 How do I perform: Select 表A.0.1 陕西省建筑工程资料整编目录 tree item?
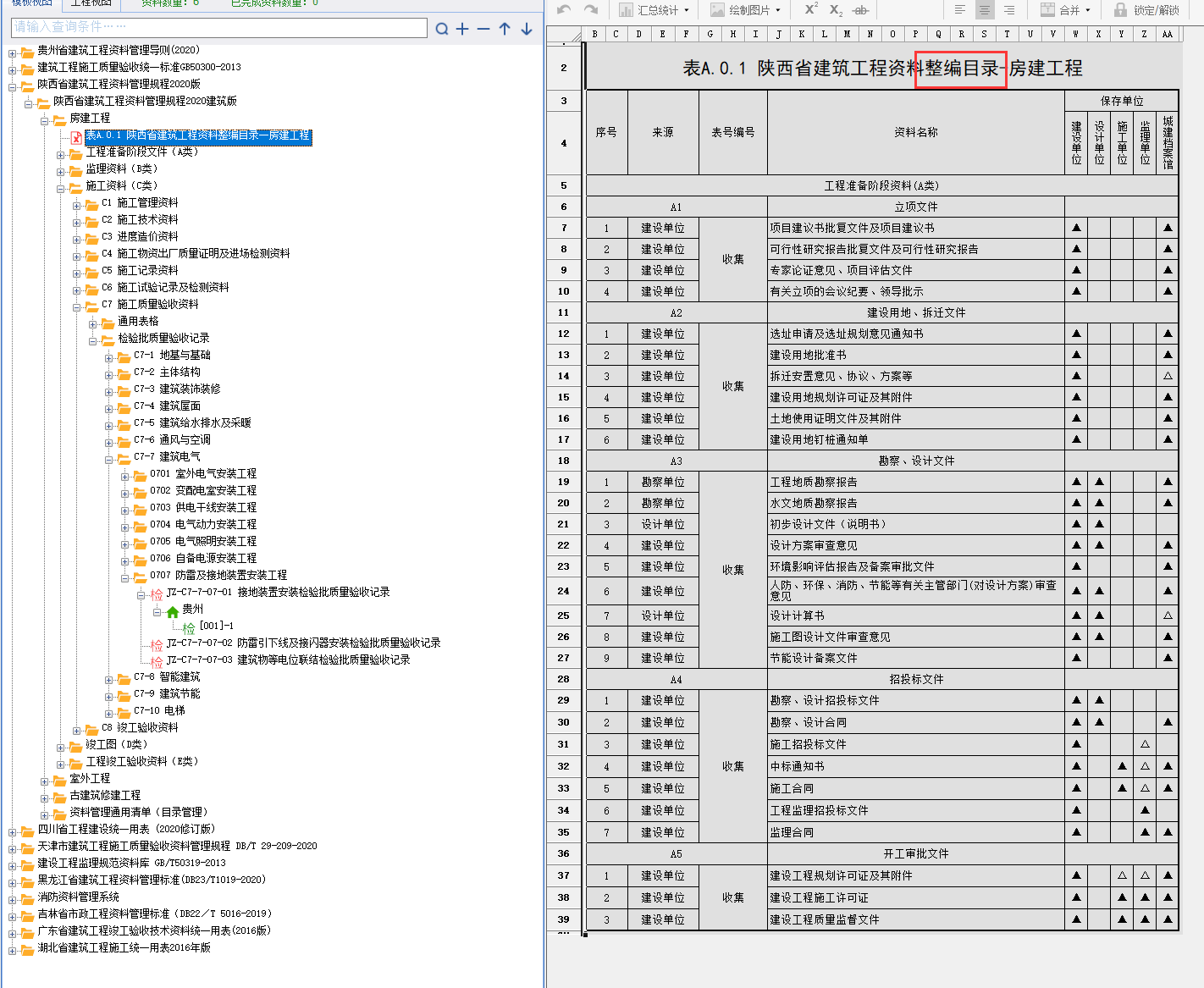197,135
